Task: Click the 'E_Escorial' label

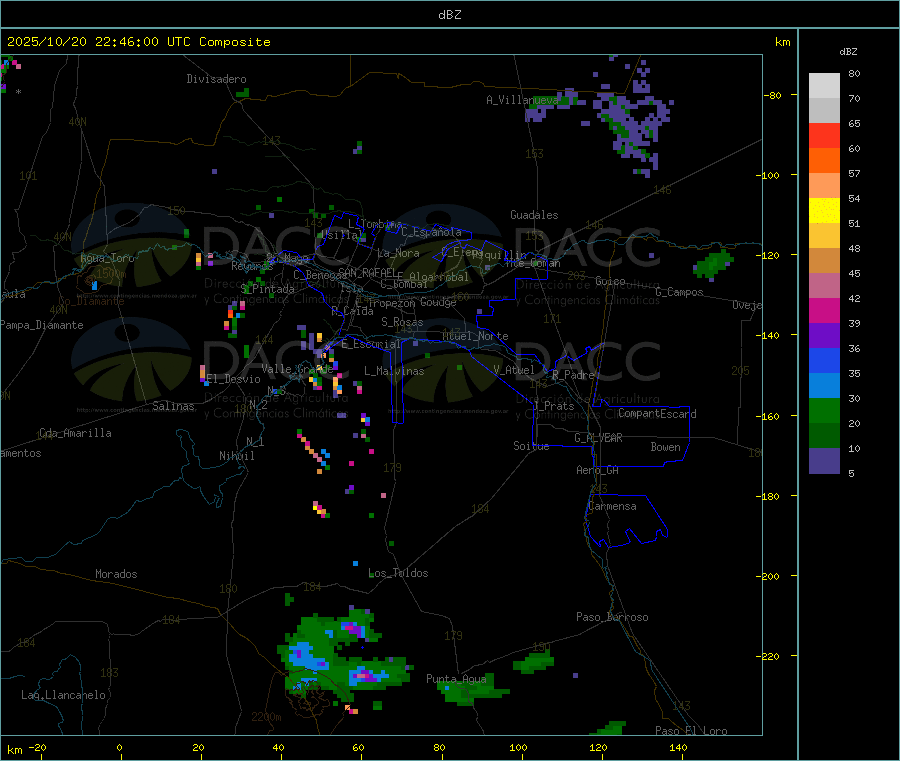Action: click(x=371, y=344)
